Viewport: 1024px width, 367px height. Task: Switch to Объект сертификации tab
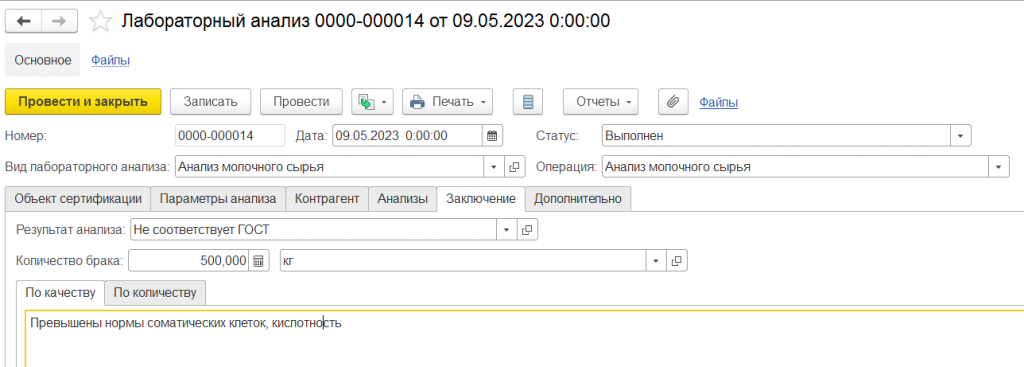78,199
